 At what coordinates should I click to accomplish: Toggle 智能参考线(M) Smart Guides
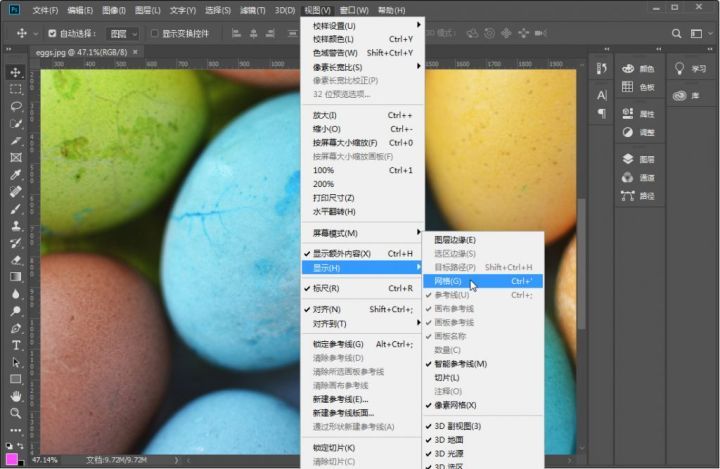483,364
